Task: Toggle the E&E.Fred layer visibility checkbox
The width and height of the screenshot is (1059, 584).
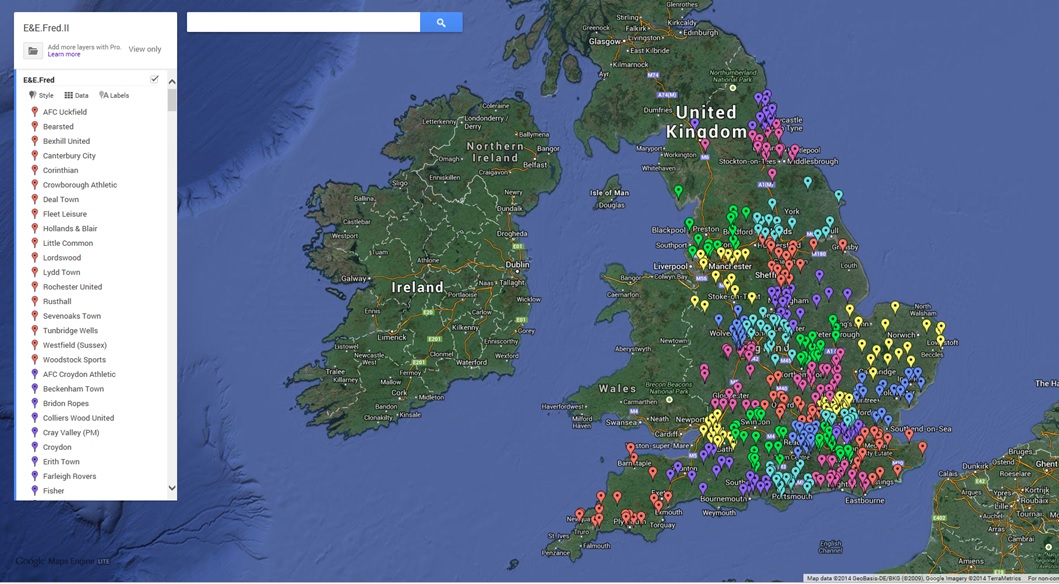Action: click(154, 79)
